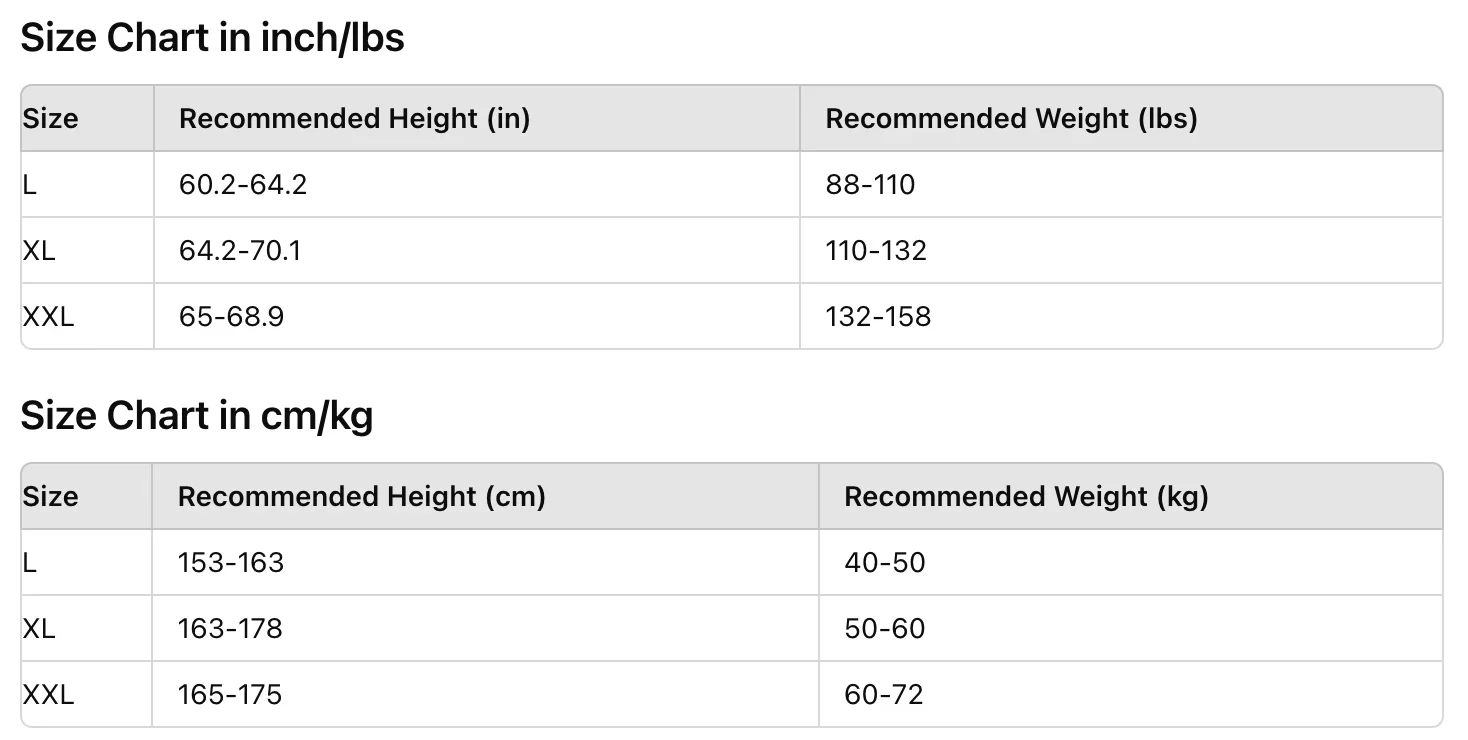Viewport: 1468px width, 740px height.
Task: Click the 153-163 height cell
Action: click(x=231, y=563)
